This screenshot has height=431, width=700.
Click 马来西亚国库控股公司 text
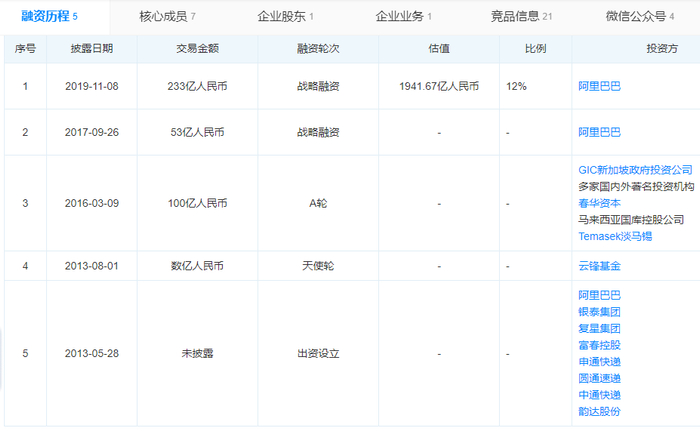tap(631, 220)
